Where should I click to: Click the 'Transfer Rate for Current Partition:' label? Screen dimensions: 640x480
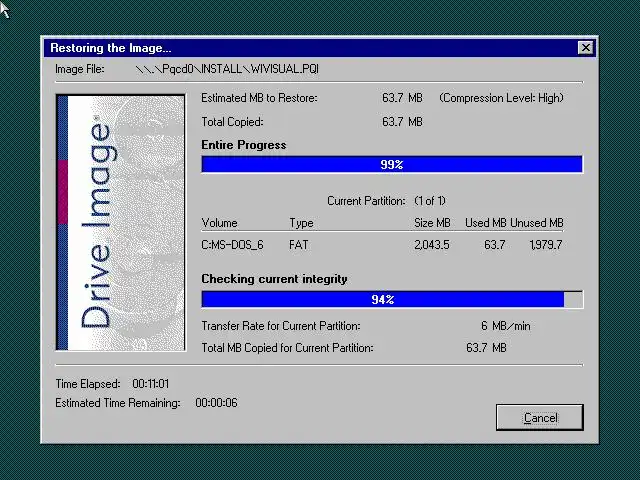tap(281, 326)
